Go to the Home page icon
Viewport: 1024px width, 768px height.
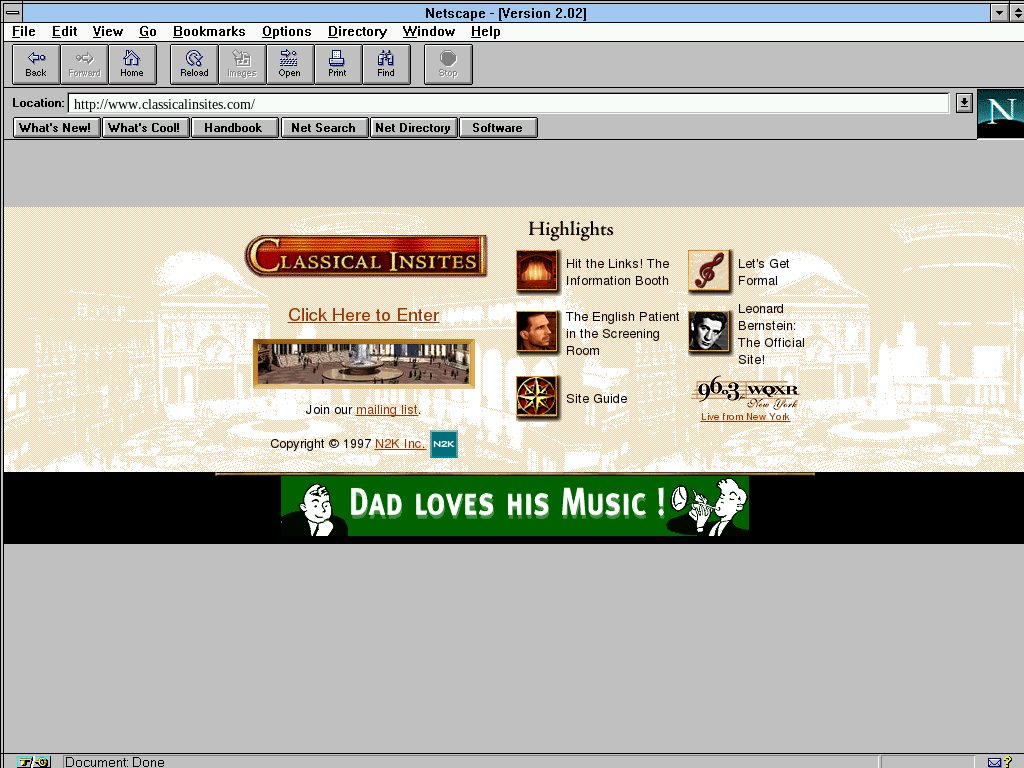tap(132, 64)
